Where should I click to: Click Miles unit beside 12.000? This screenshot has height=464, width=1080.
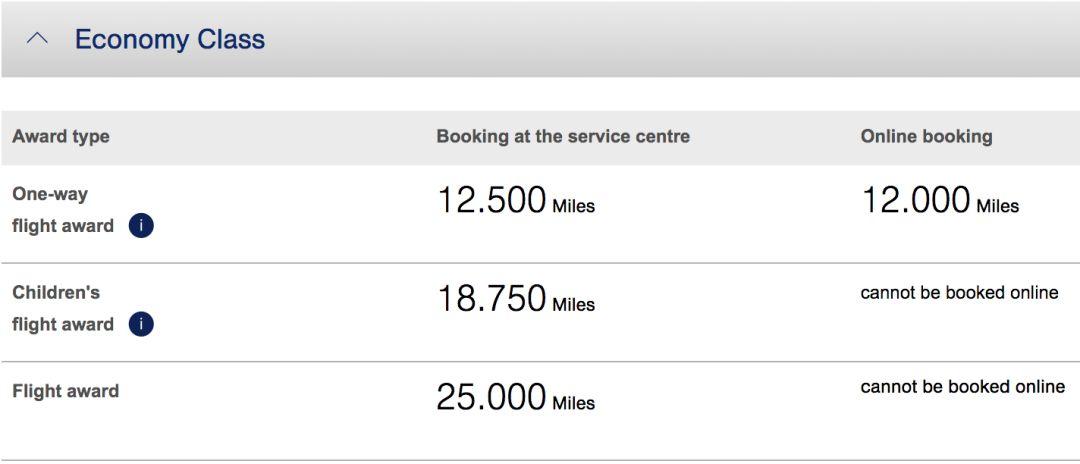(x=997, y=206)
